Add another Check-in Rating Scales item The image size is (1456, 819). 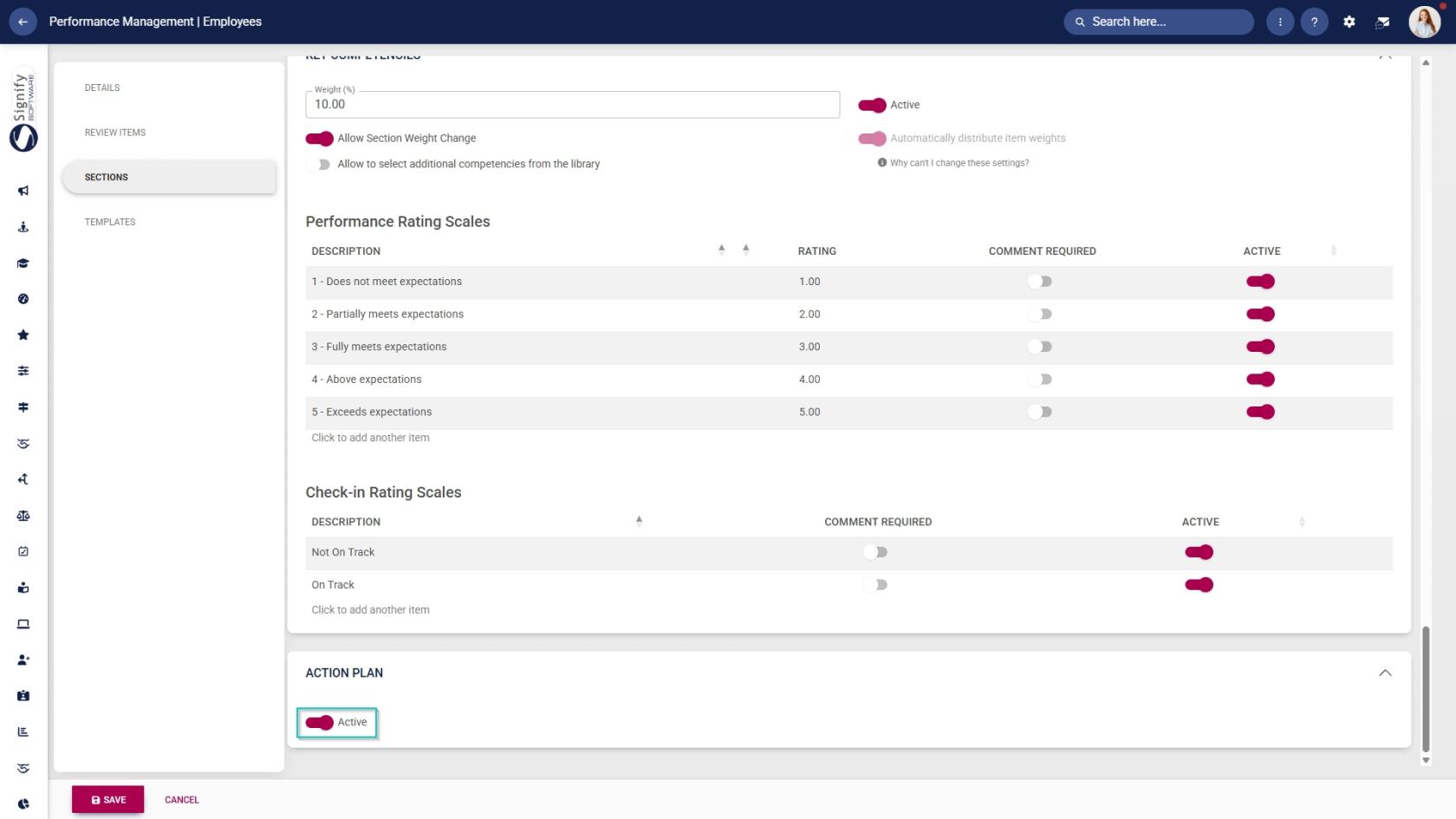(x=370, y=610)
